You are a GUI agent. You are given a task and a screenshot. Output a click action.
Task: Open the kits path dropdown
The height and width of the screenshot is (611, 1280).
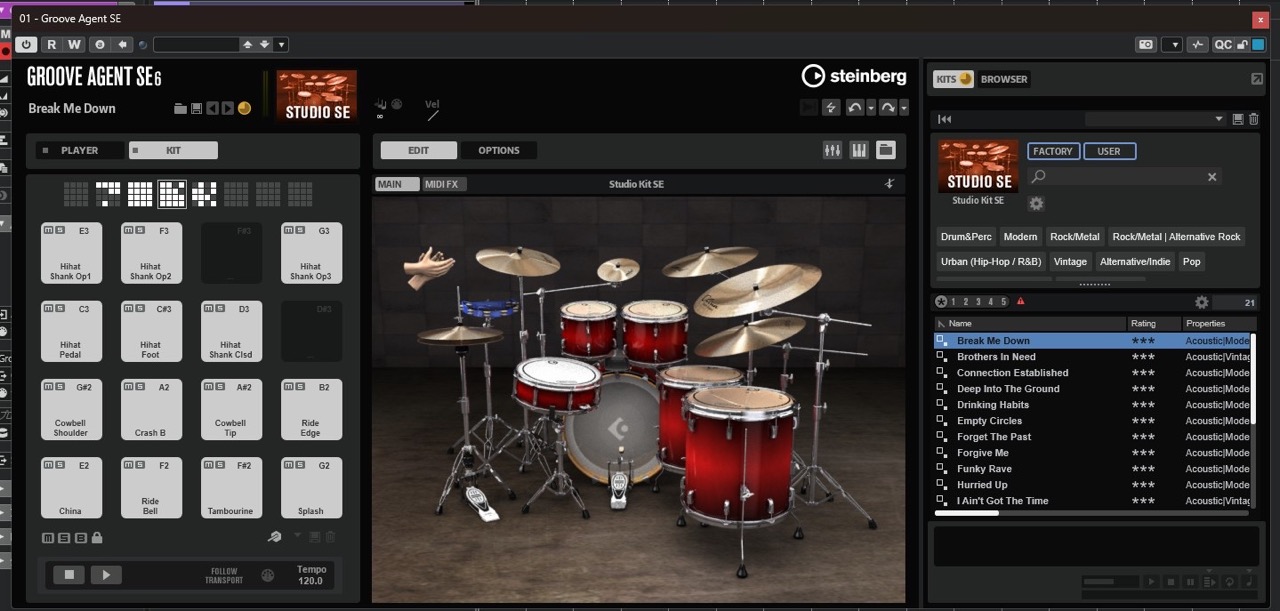coord(1218,119)
